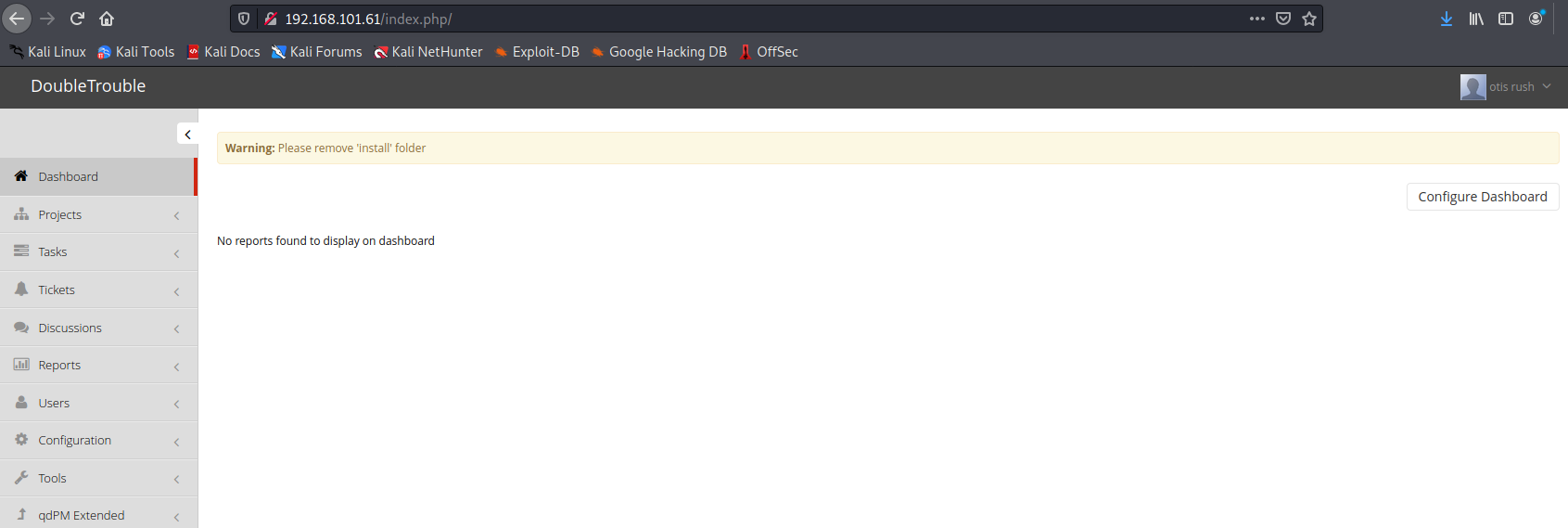Click the install folder warning banner

887,148
